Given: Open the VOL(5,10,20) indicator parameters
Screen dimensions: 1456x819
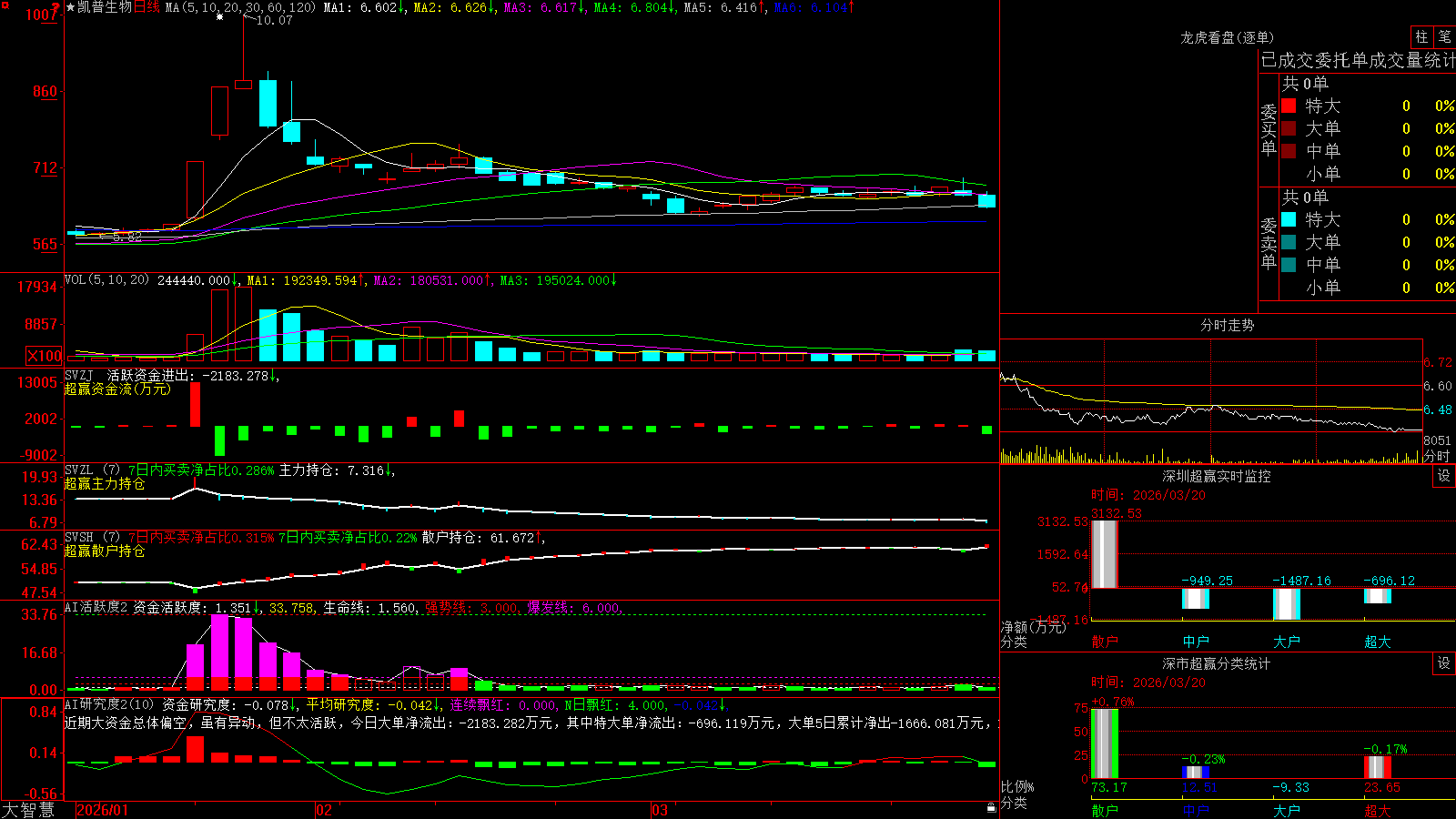Looking at the screenshot, I should pos(106,279).
